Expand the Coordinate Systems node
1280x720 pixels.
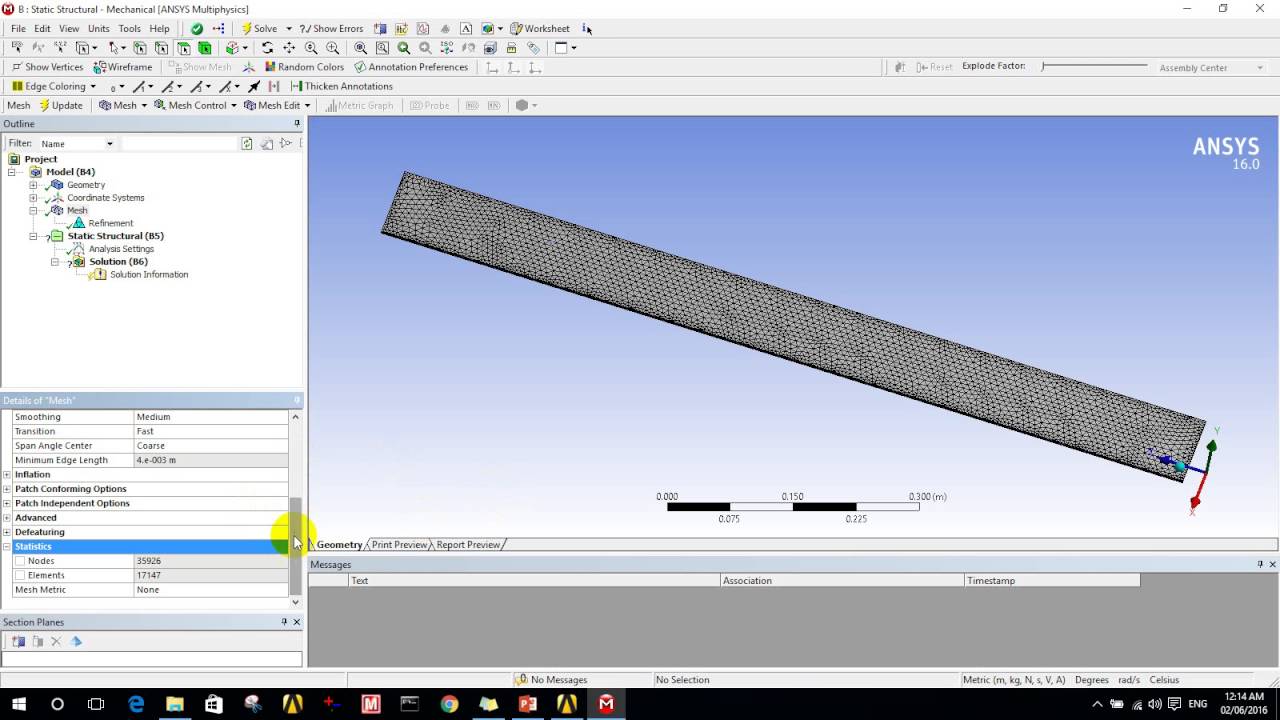click(33, 198)
